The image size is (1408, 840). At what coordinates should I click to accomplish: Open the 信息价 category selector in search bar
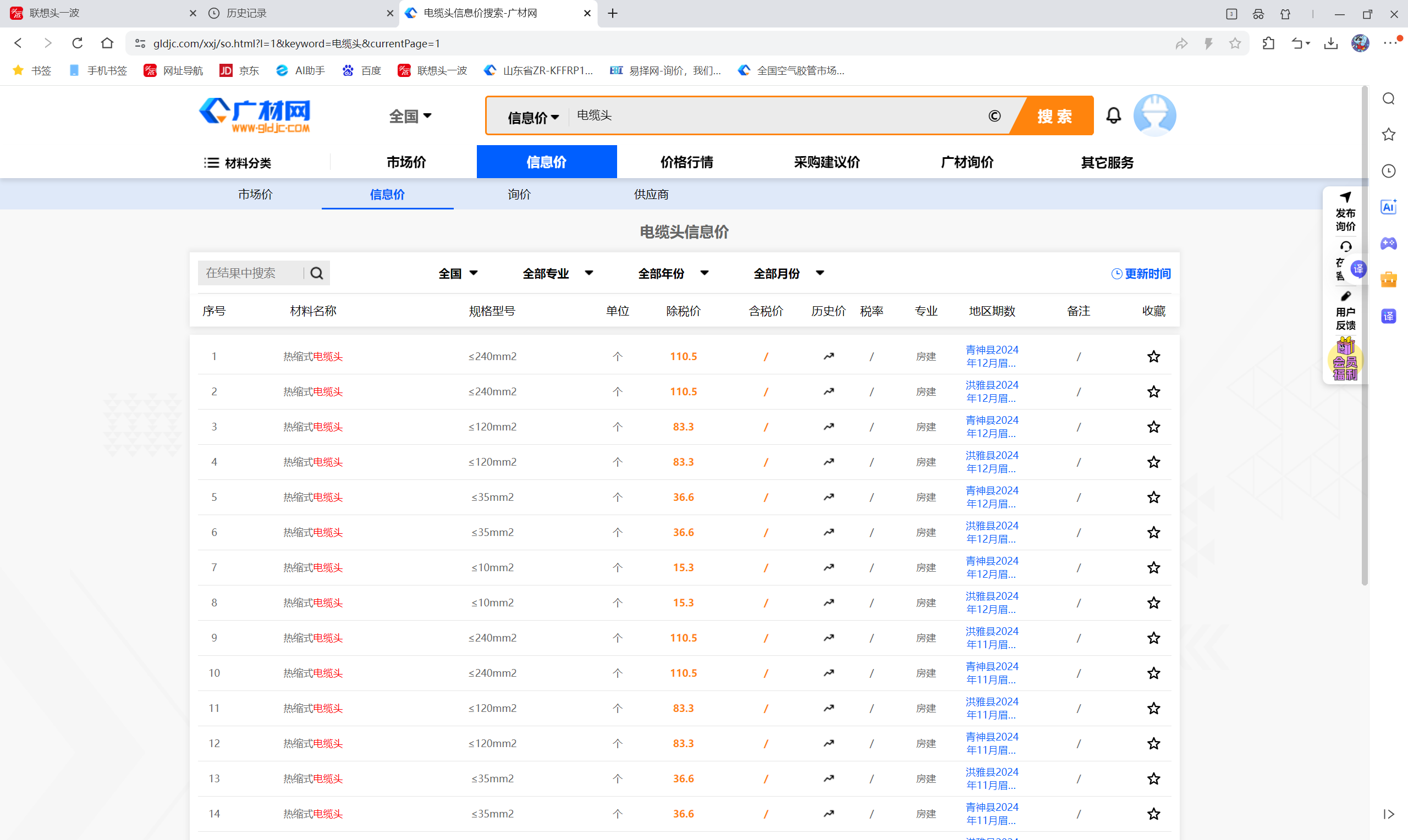click(531, 117)
